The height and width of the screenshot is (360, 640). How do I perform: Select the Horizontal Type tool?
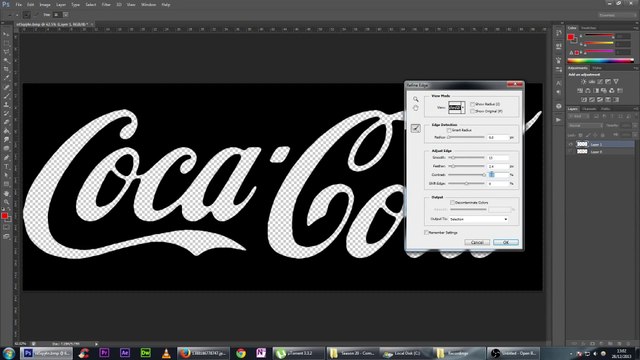click(x=6, y=166)
